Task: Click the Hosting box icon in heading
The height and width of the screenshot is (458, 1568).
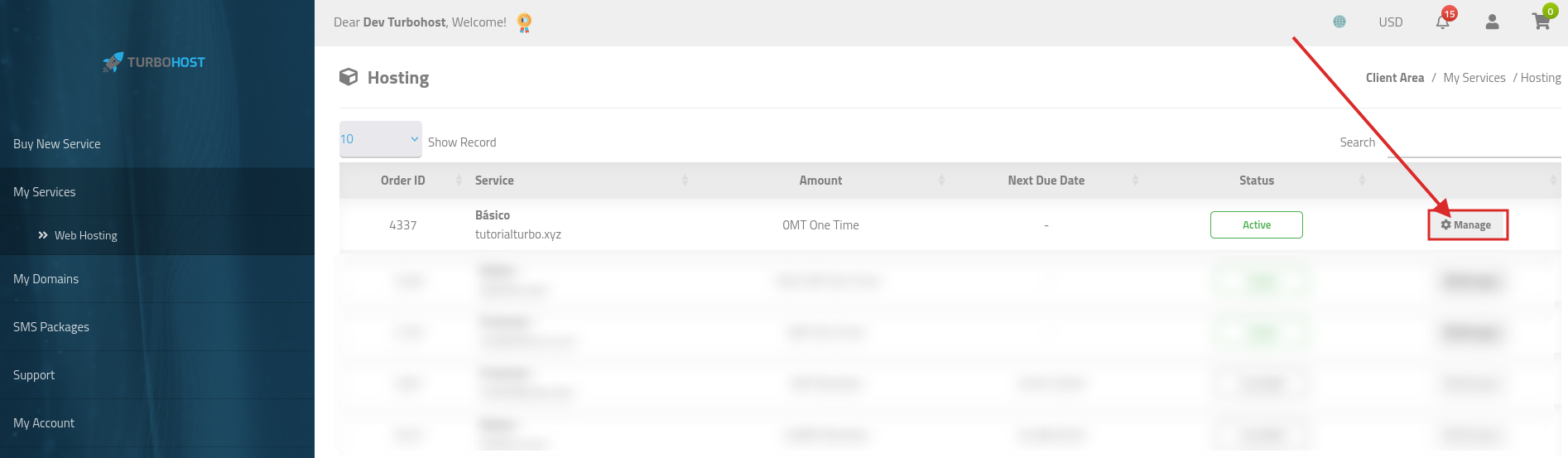Action: pos(349,77)
